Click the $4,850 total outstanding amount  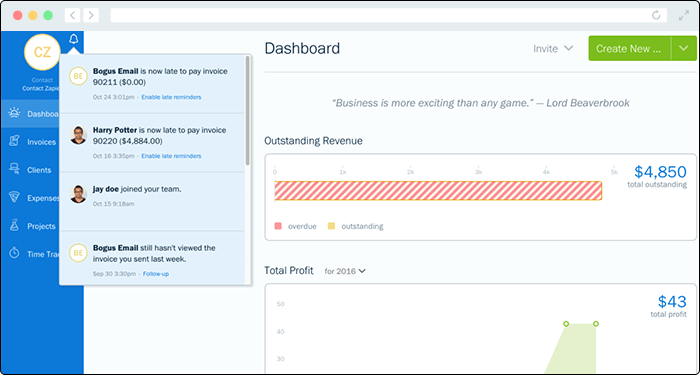click(660, 171)
